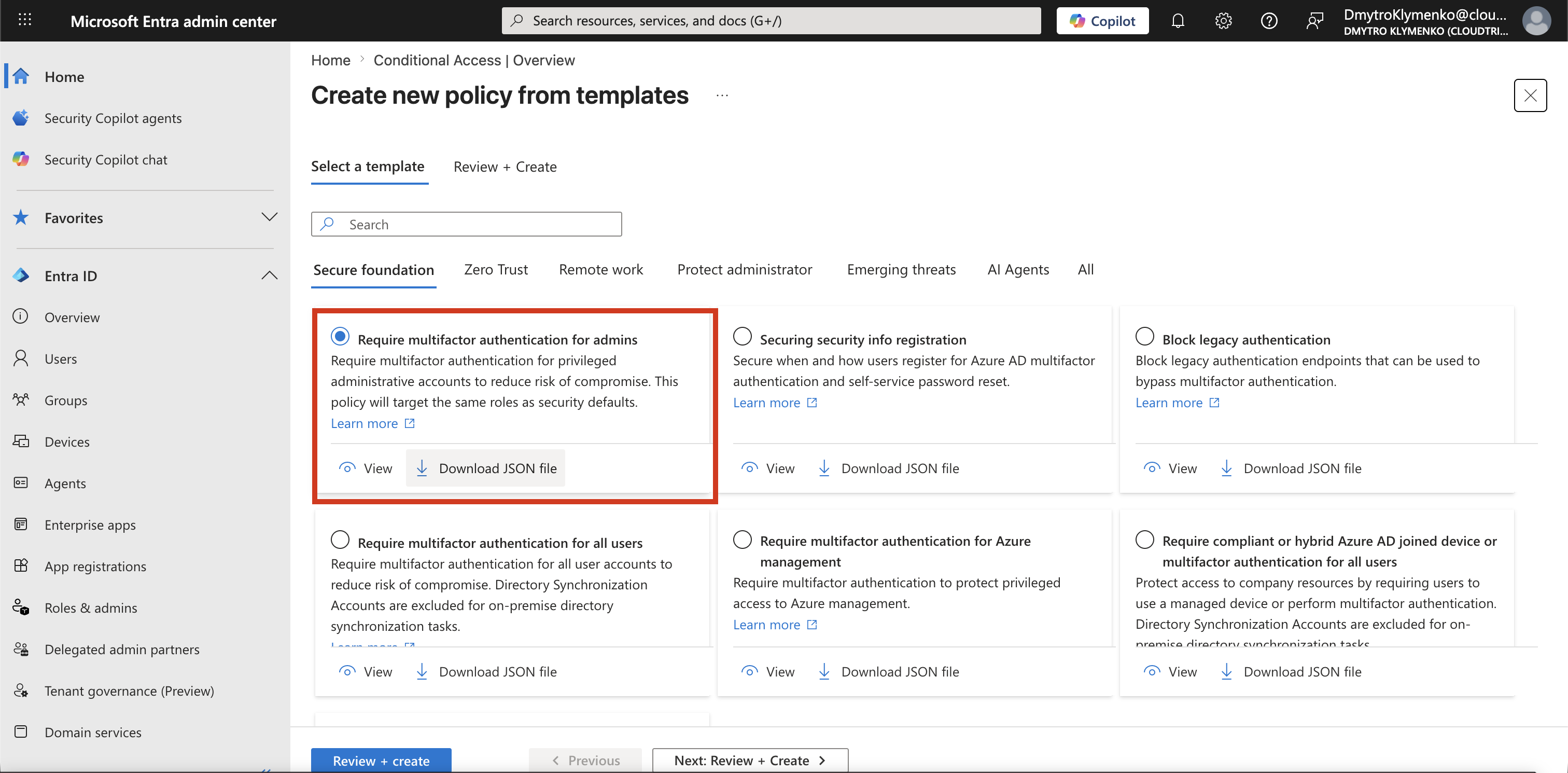Open the account avatar picture

click(x=1536, y=21)
